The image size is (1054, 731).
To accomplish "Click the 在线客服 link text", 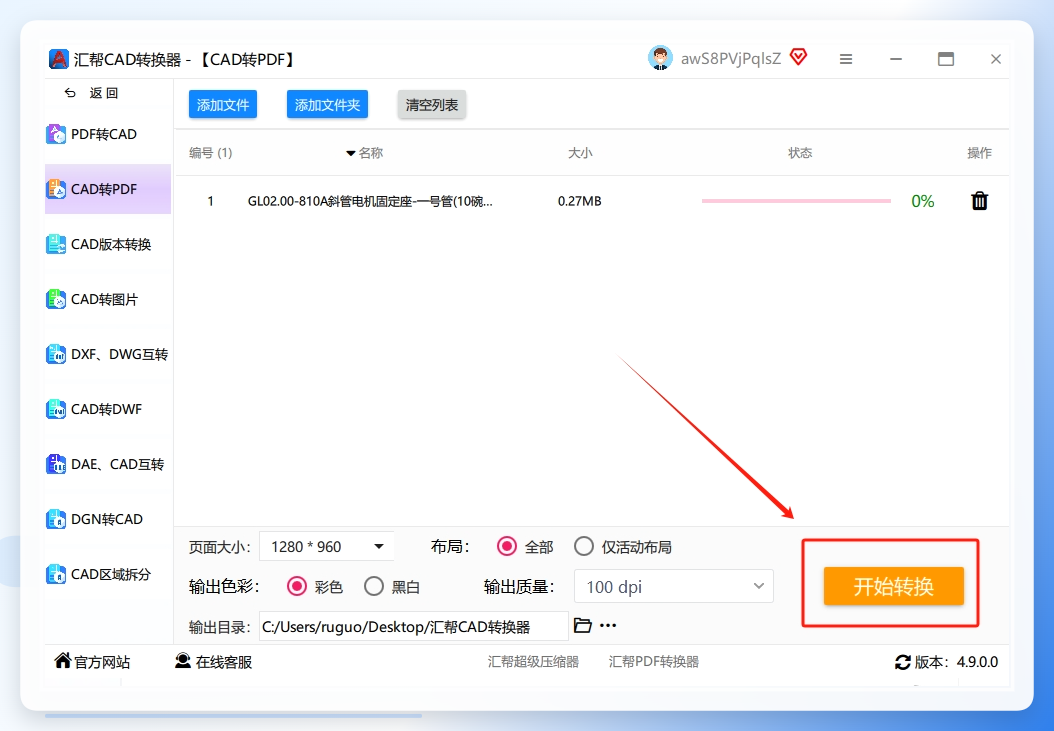I will pyautogui.click(x=224, y=662).
